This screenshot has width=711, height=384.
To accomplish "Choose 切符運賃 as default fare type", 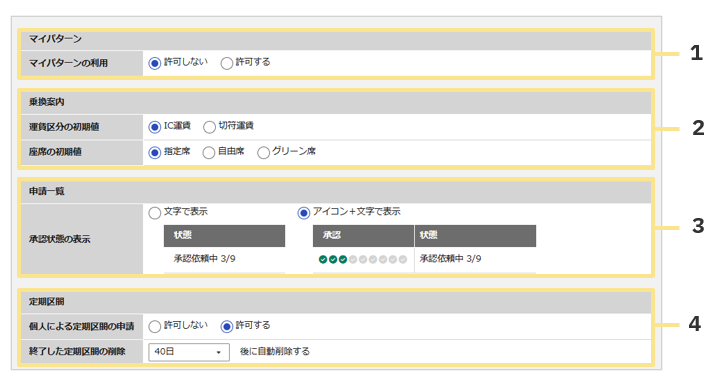I will (x=209, y=127).
